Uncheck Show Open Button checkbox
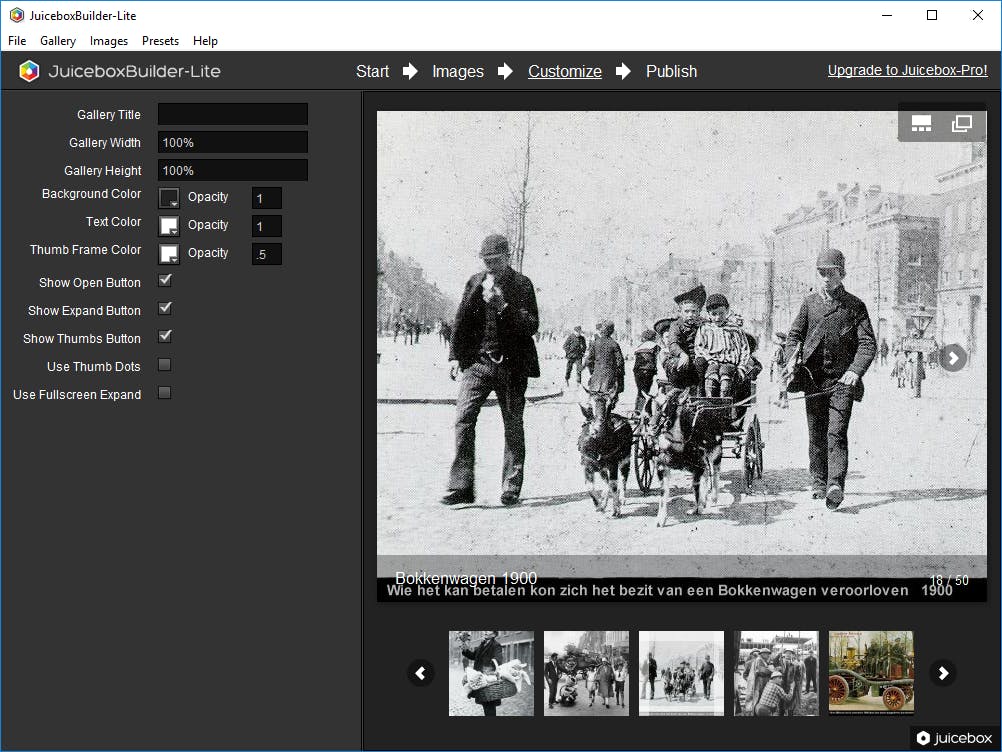The height and width of the screenshot is (752, 1002). [165, 281]
